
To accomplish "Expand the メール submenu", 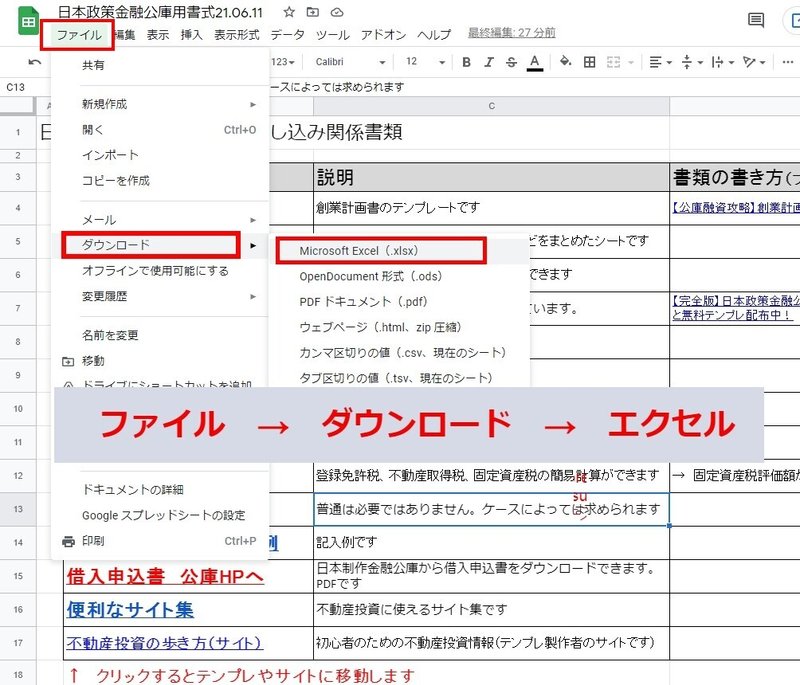I will [x=160, y=220].
